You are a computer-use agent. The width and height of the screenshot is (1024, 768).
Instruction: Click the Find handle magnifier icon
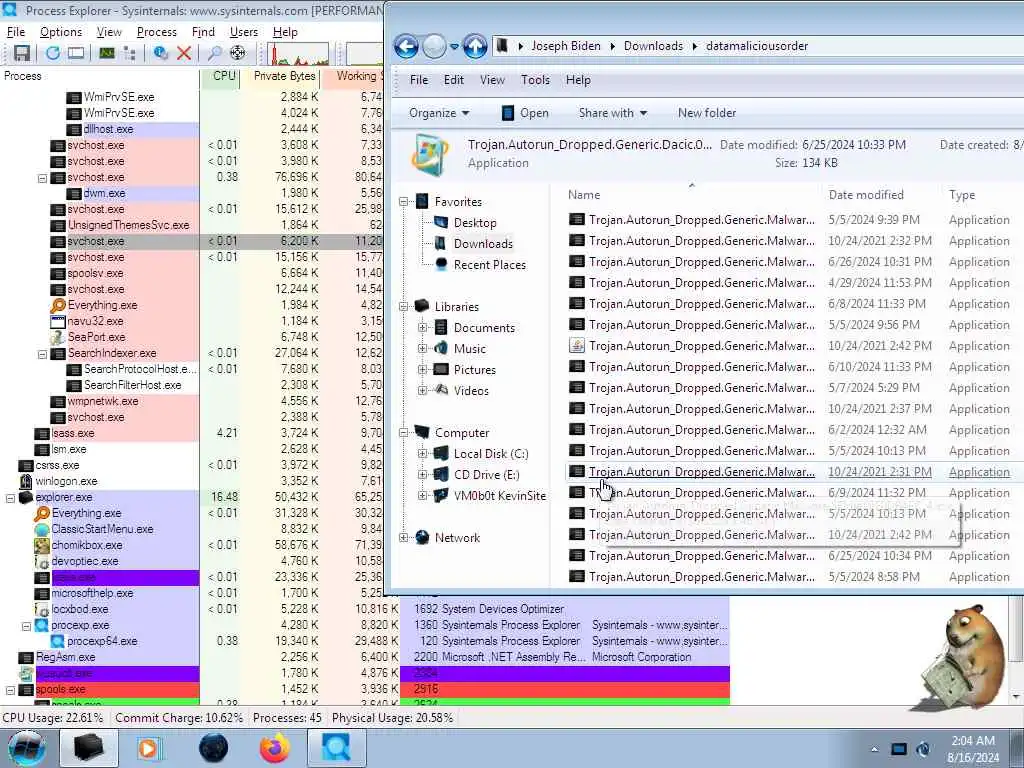click(214, 54)
